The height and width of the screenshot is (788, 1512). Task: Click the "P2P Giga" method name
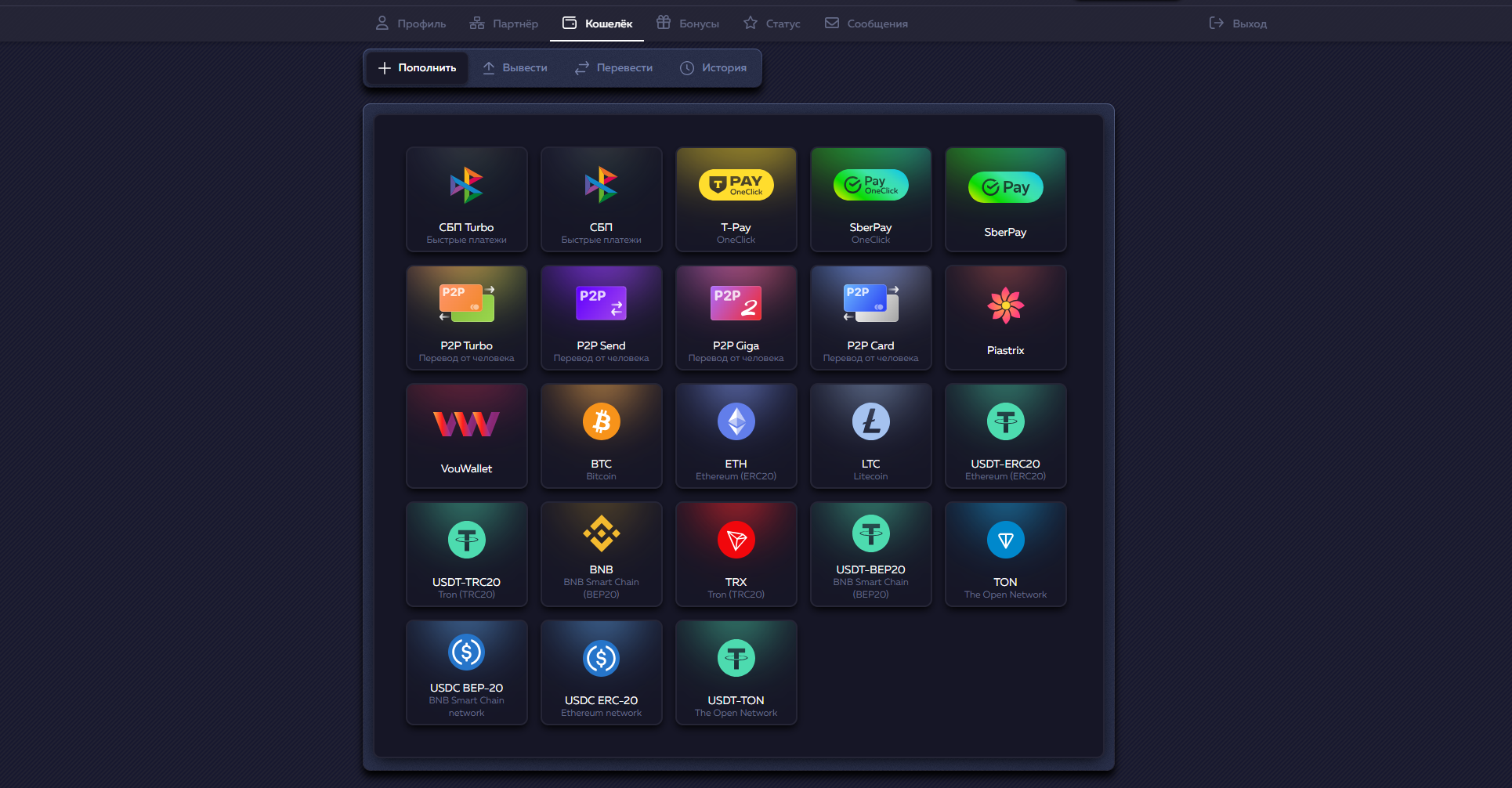[x=736, y=345]
